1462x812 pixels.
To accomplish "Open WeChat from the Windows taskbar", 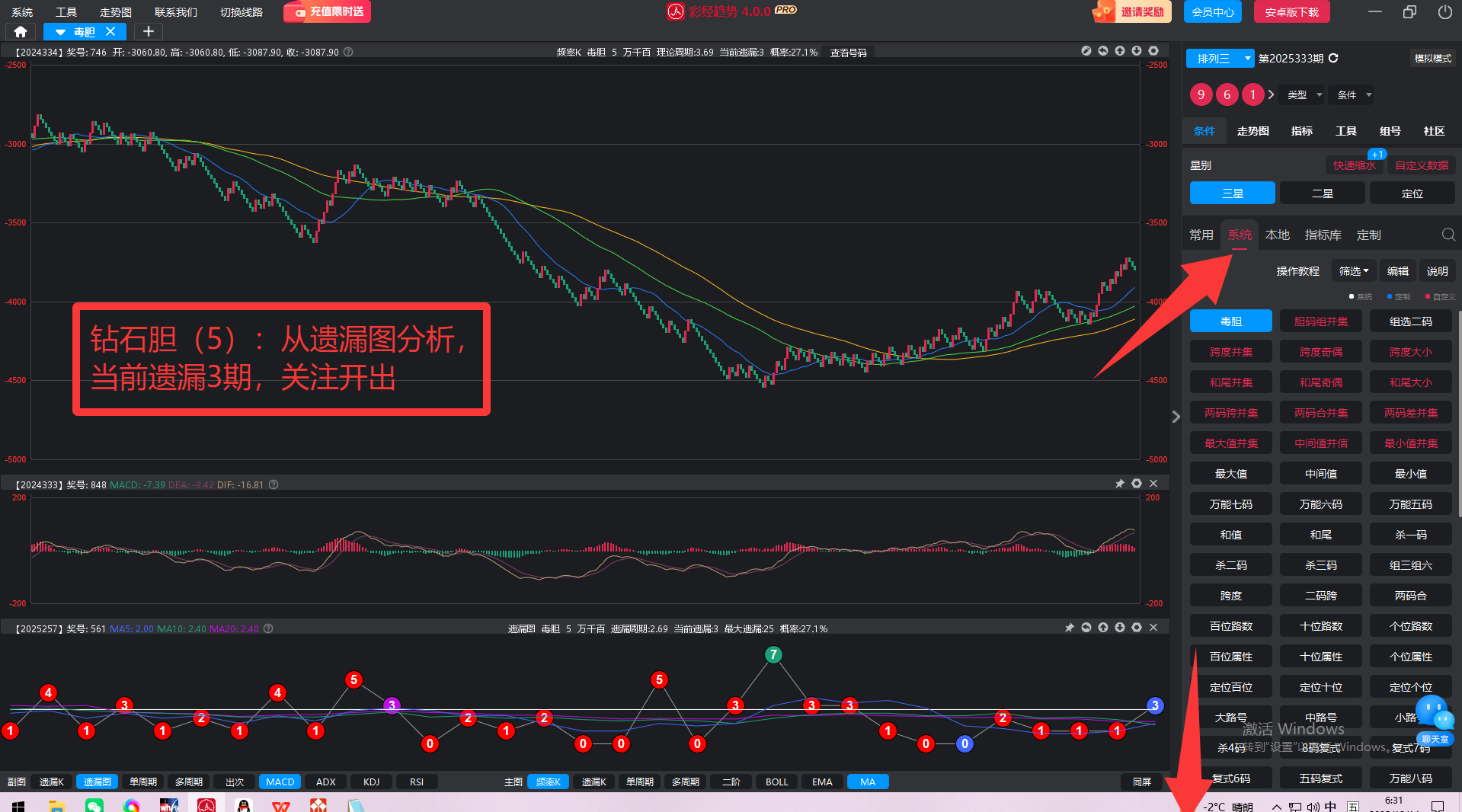I will pyautogui.click(x=94, y=804).
